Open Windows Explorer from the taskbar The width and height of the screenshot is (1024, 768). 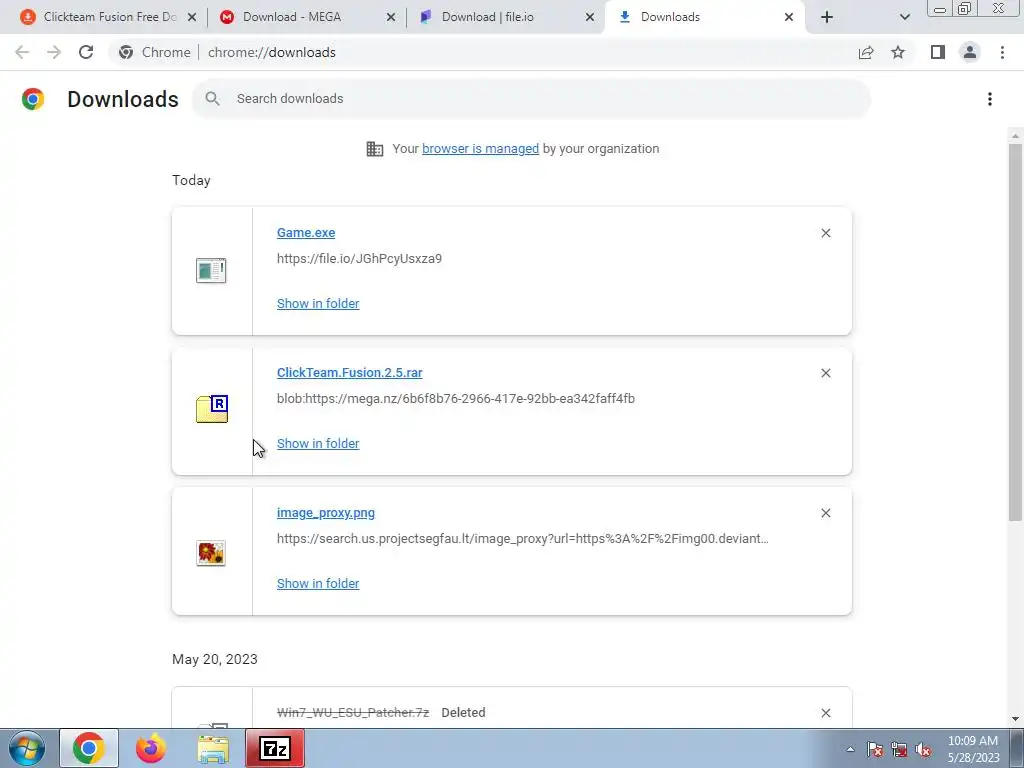pyautogui.click(x=213, y=748)
